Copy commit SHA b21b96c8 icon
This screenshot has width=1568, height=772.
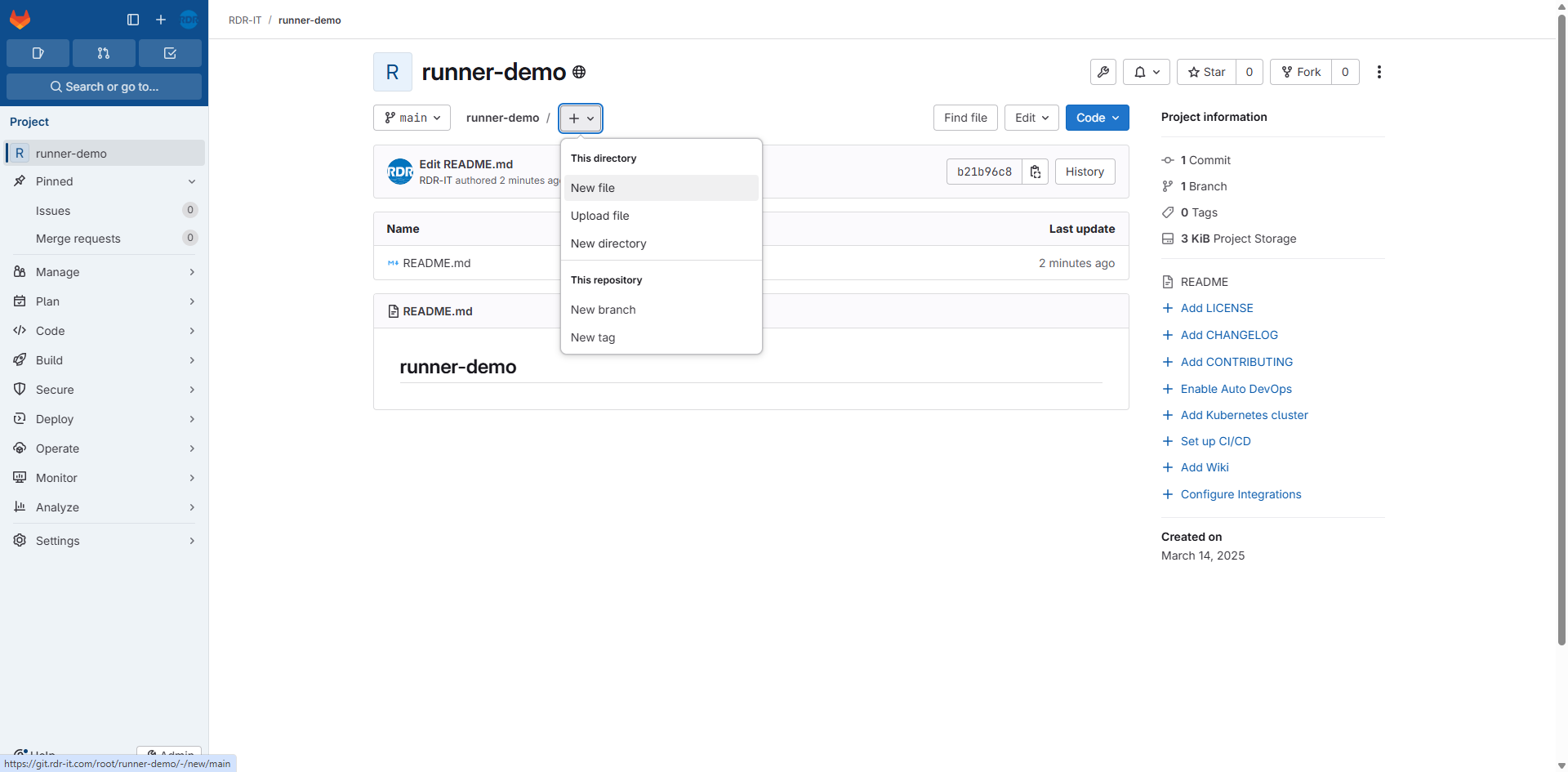click(1035, 172)
